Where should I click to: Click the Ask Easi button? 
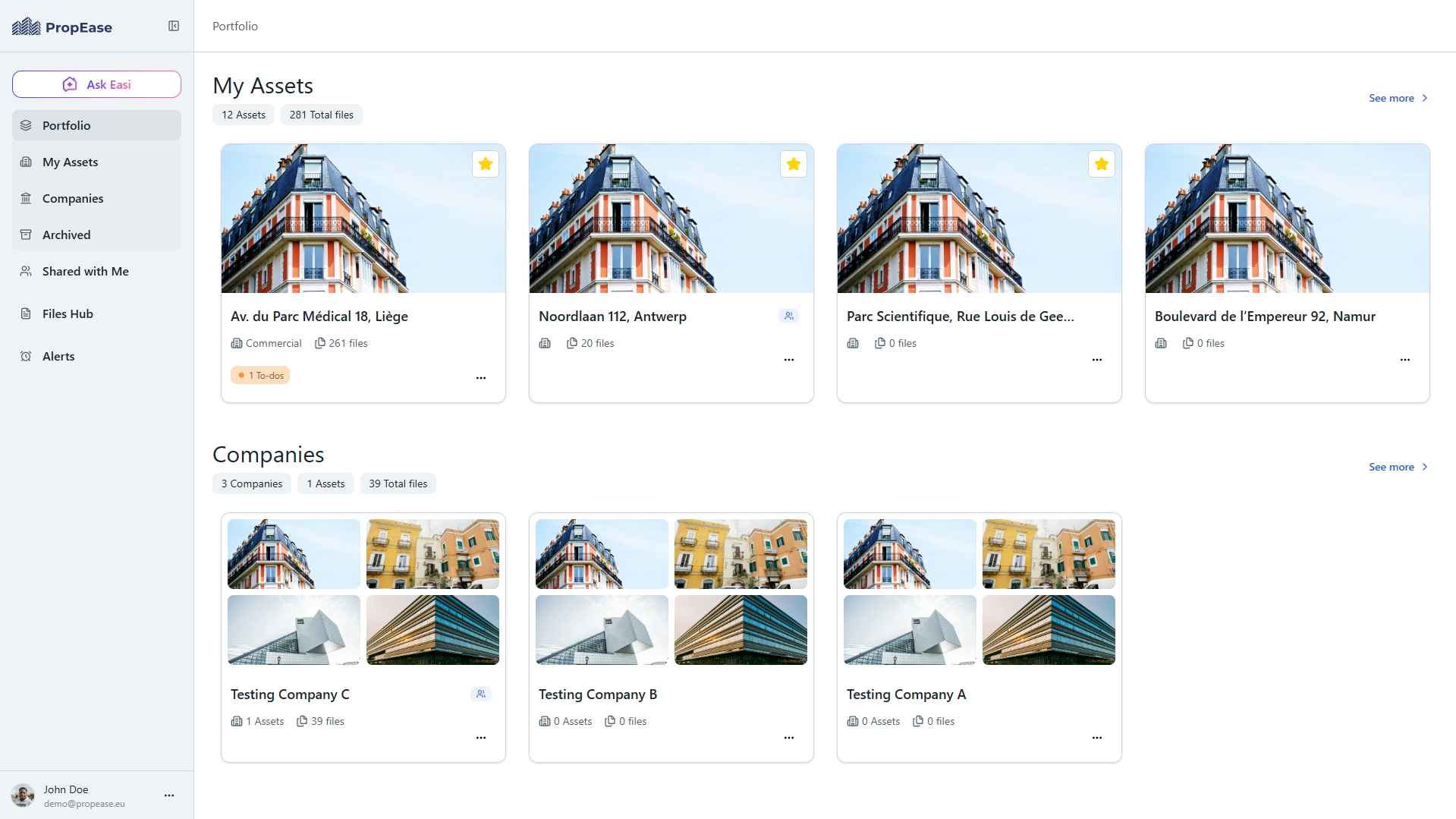pos(96,84)
